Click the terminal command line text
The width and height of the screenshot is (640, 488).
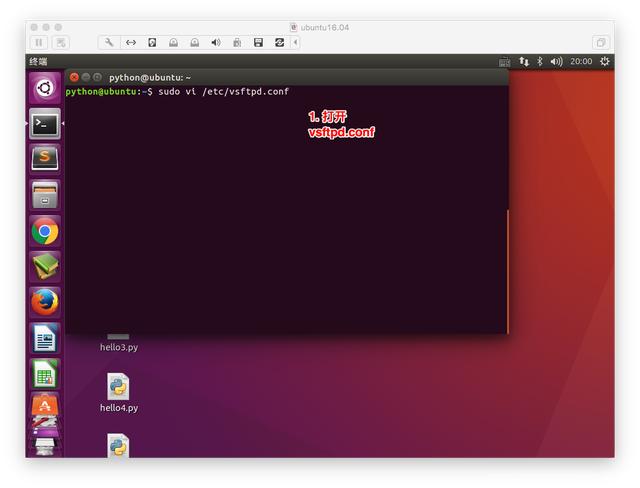[177, 91]
